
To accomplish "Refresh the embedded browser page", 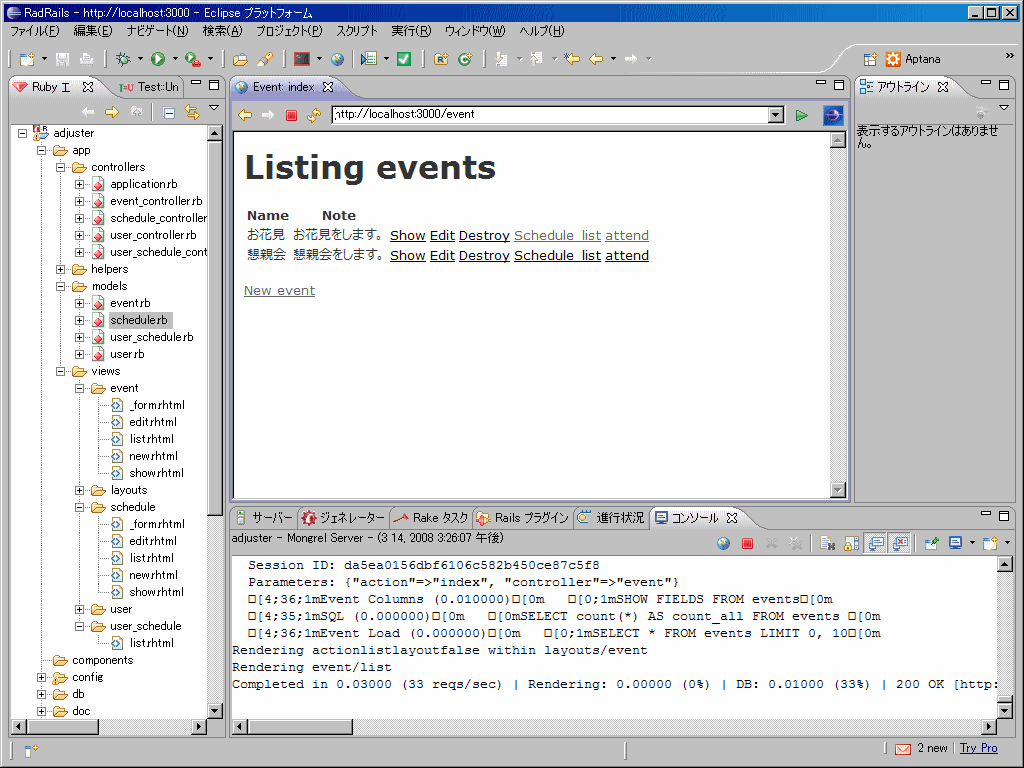I will click(314, 115).
